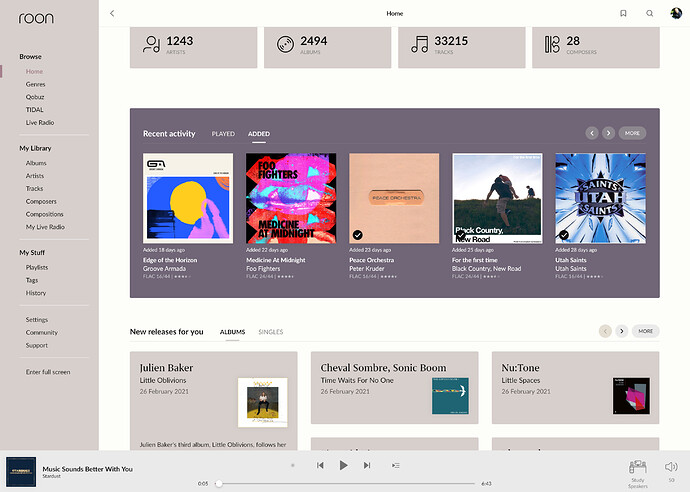Open Community in sidebar
690x492 pixels.
tap(41, 332)
